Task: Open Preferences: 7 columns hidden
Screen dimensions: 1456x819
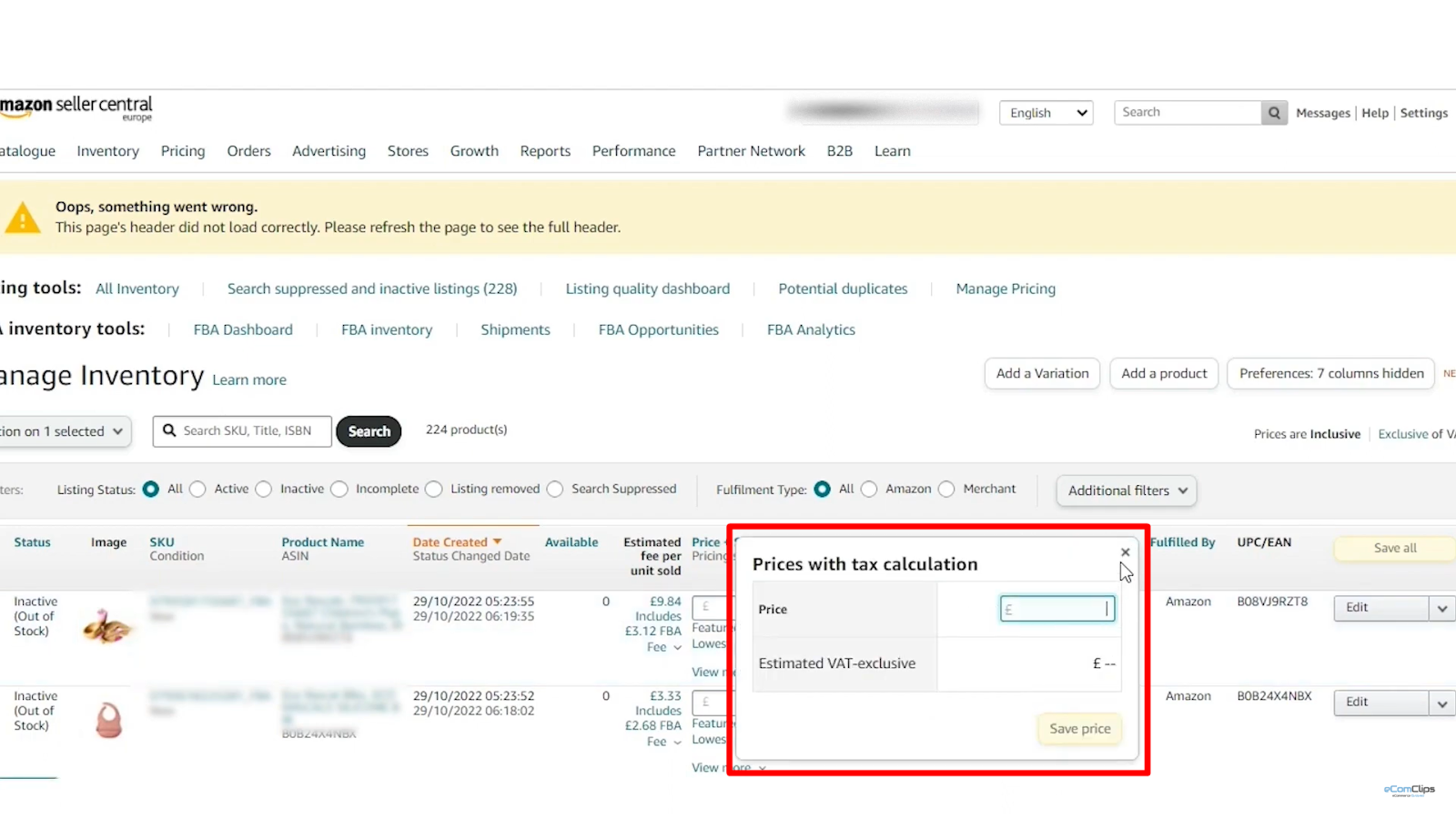Action: coord(1331,374)
